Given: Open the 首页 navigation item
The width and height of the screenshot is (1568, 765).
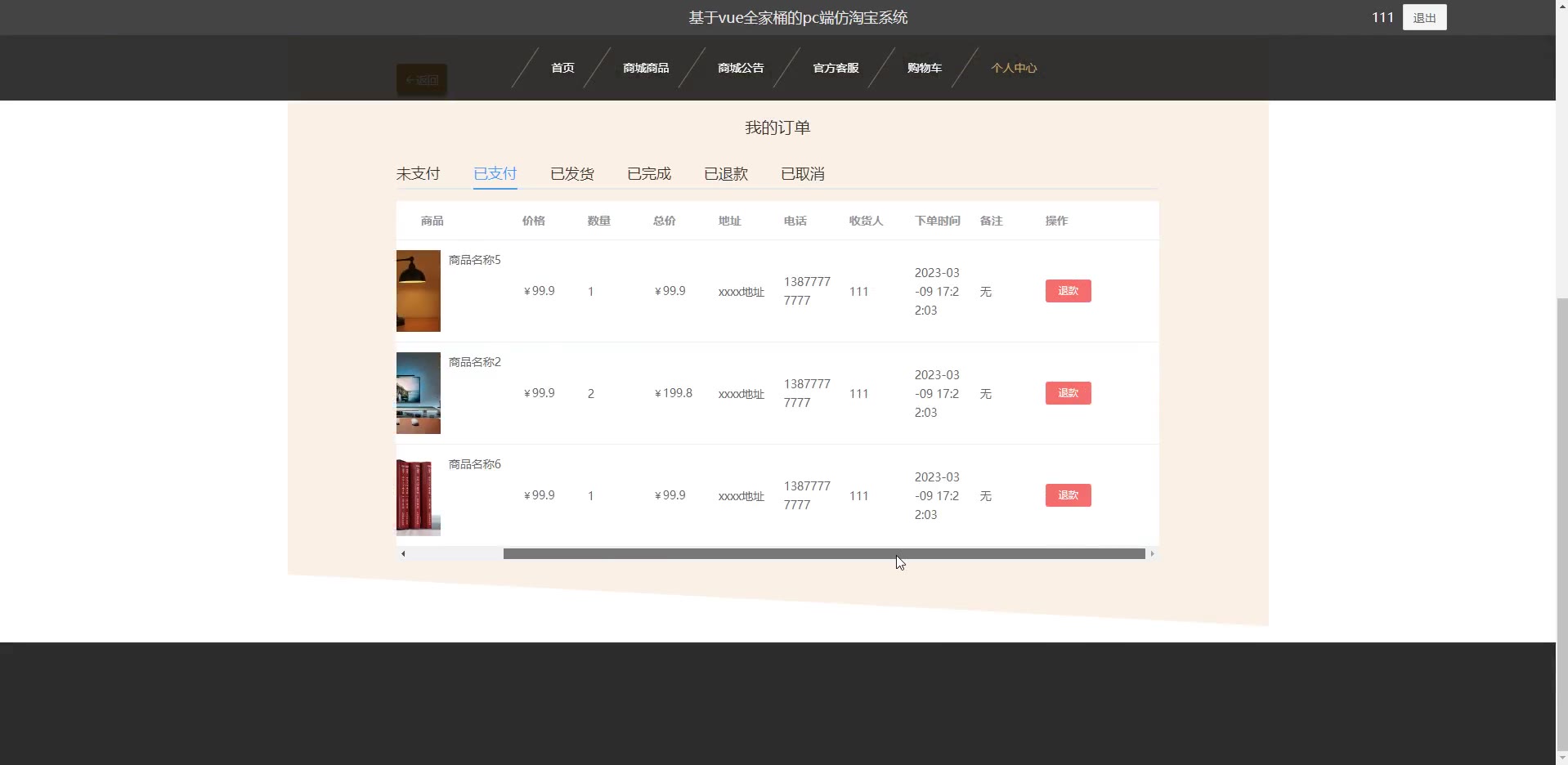Looking at the screenshot, I should click(x=562, y=68).
